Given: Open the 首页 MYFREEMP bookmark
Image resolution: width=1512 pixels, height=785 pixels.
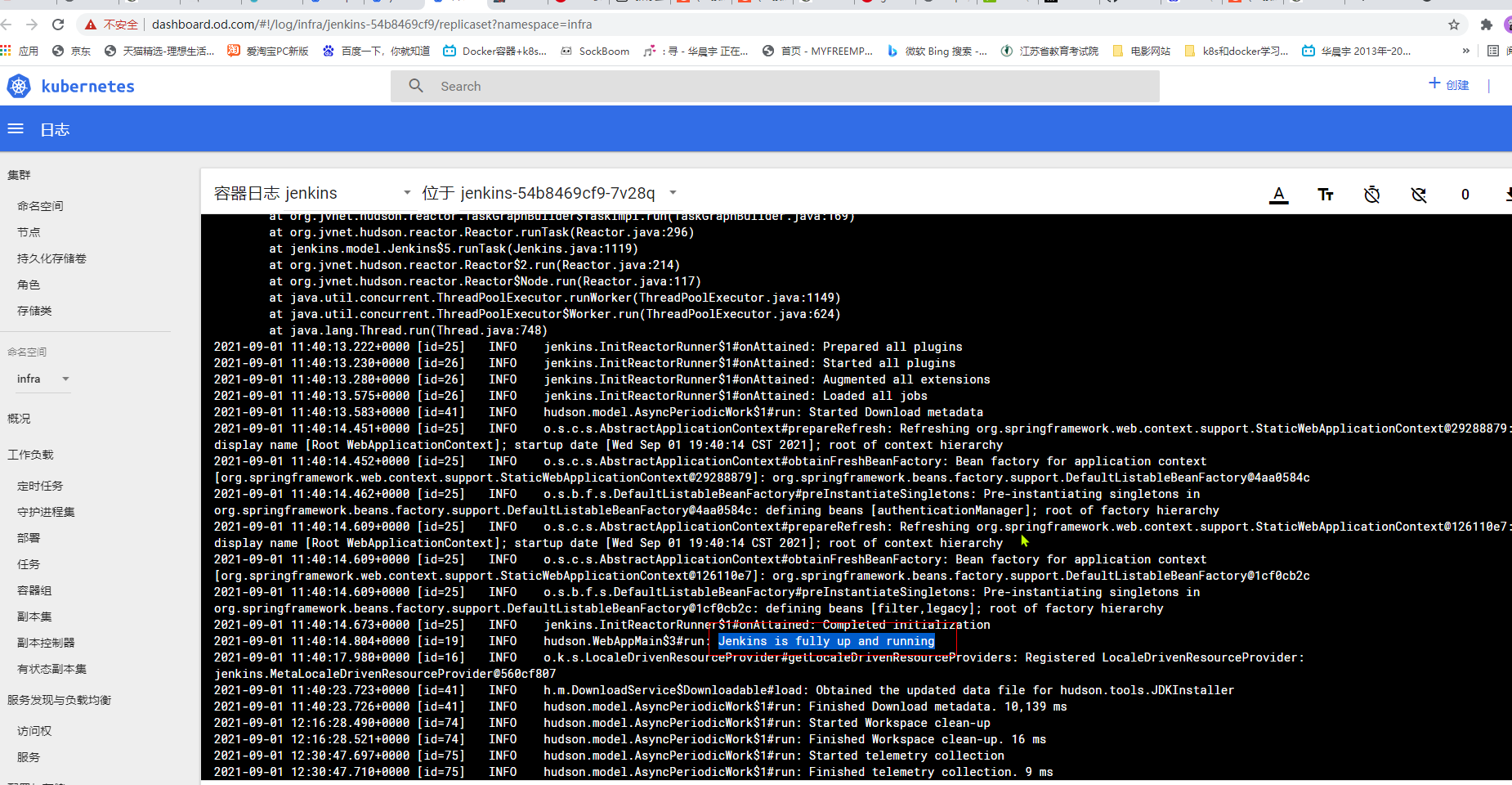Looking at the screenshot, I should point(817,51).
